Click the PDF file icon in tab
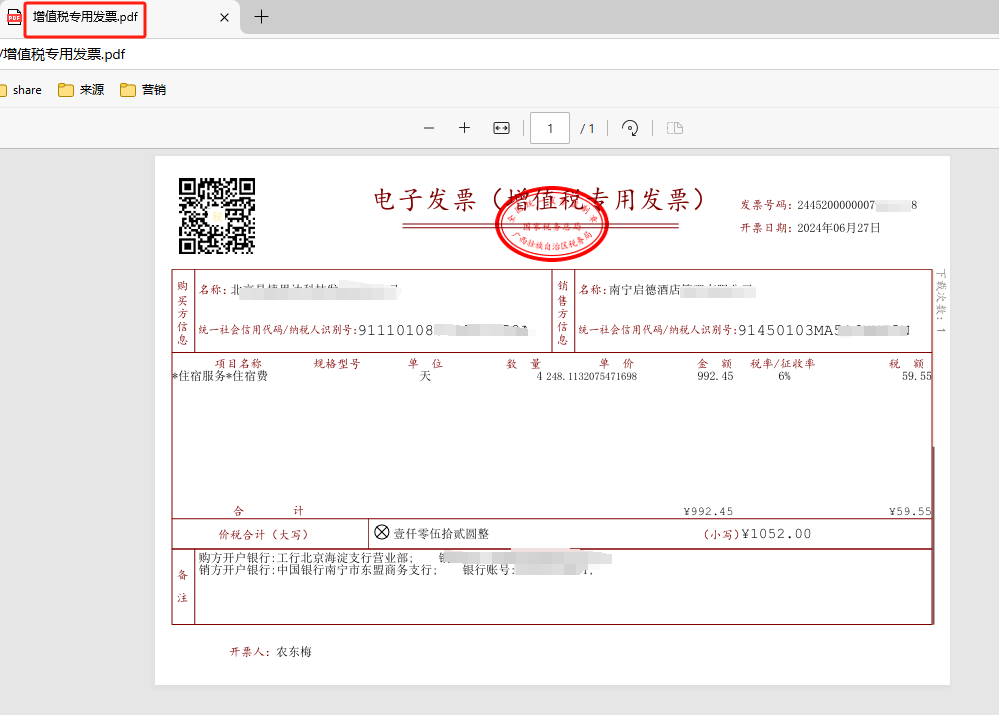The width and height of the screenshot is (999, 715). 14,17
